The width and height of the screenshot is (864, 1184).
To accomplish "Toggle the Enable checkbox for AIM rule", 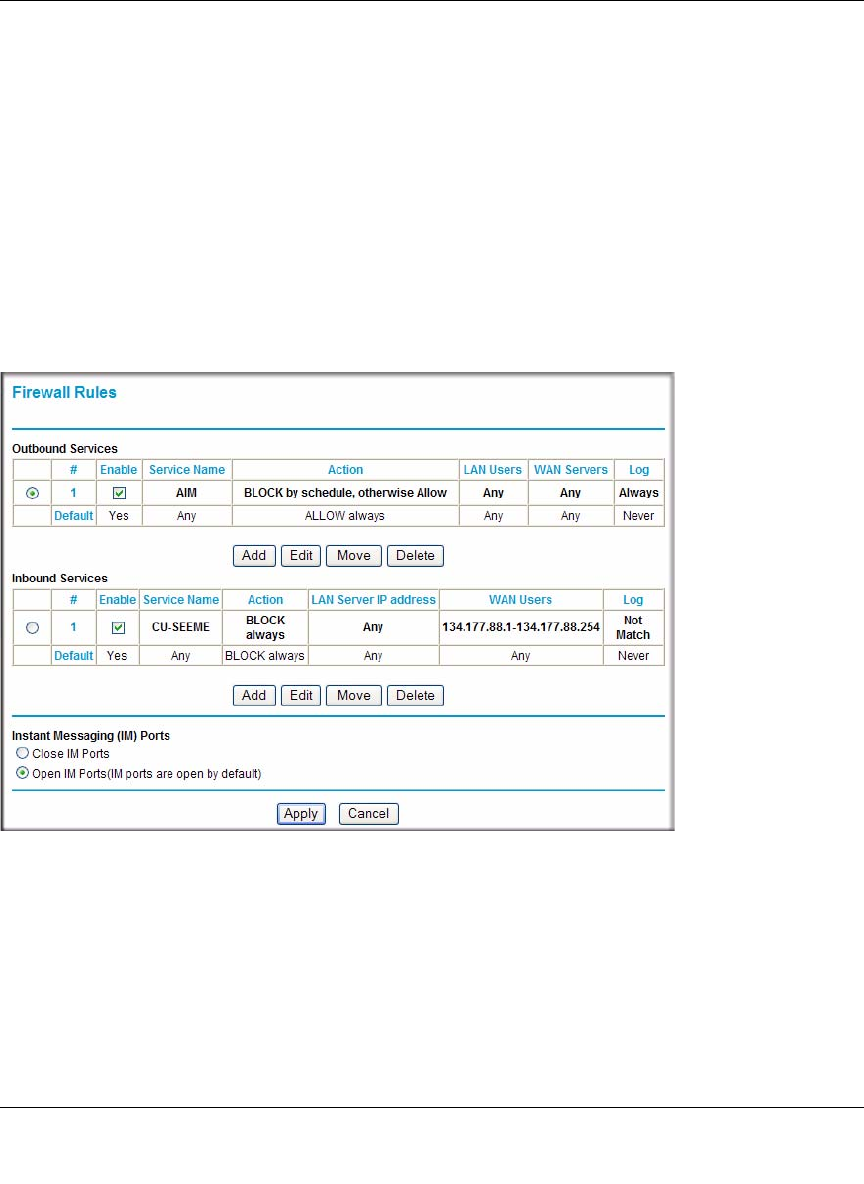I will [119, 493].
